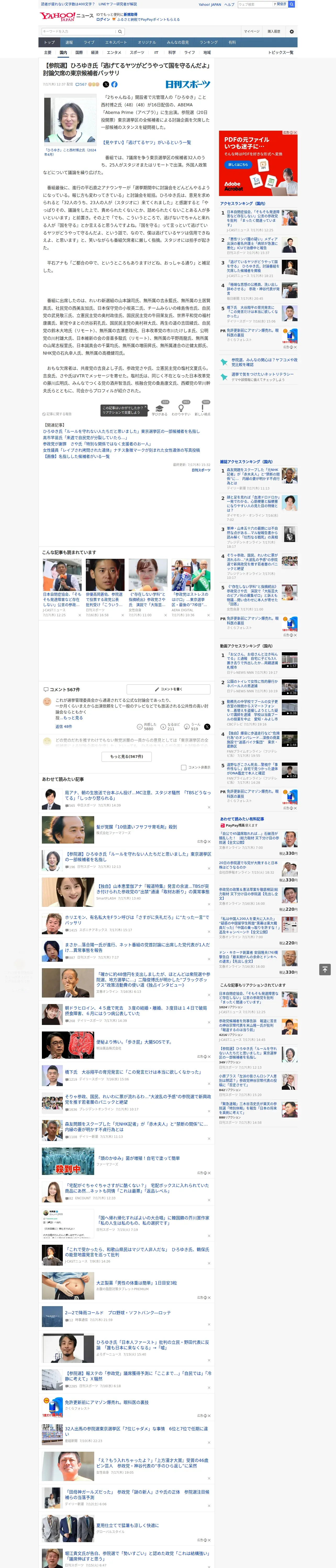Open the 科学 category tab

(x=172, y=52)
